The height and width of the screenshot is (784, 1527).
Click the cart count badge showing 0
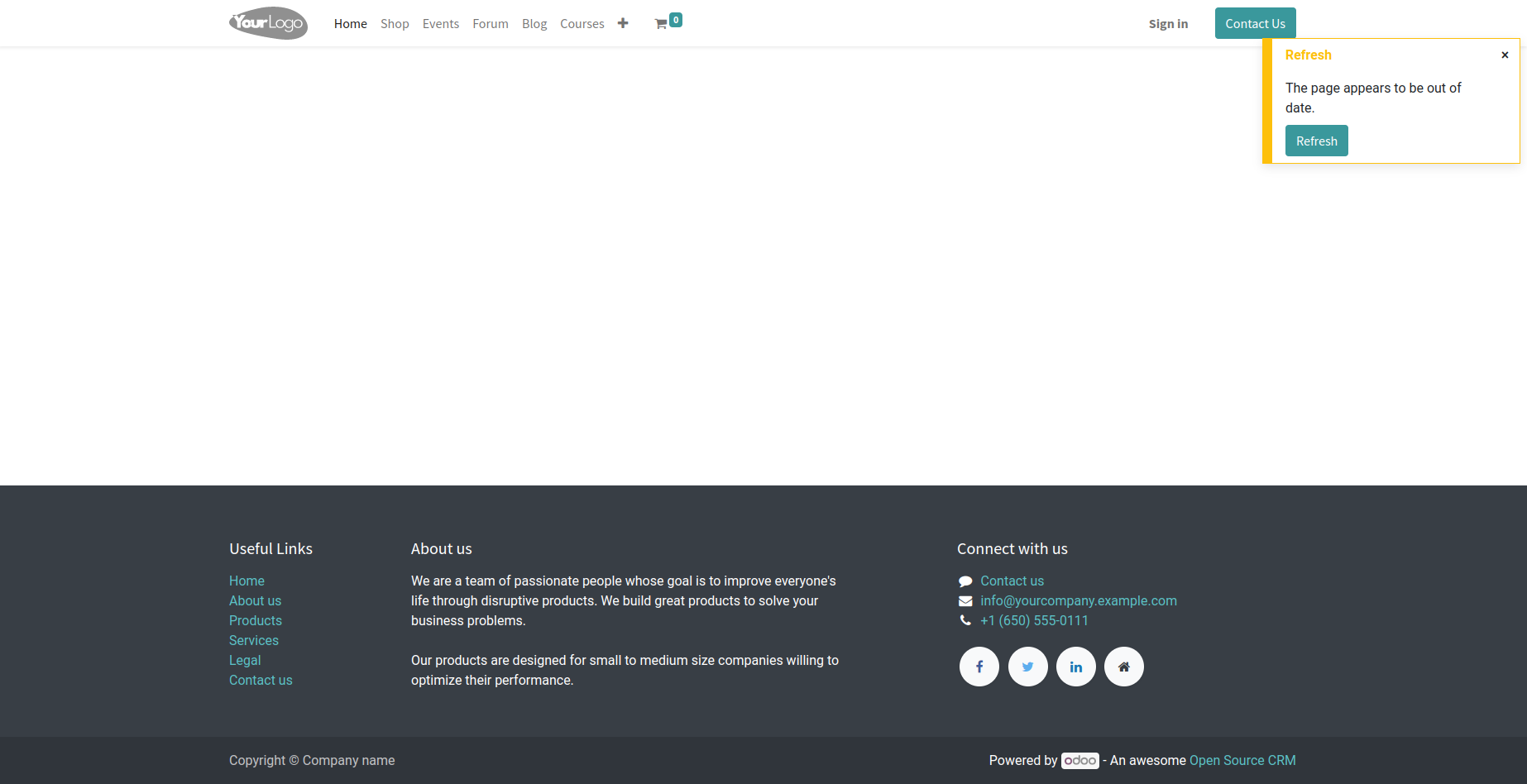click(x=676, y=20)
